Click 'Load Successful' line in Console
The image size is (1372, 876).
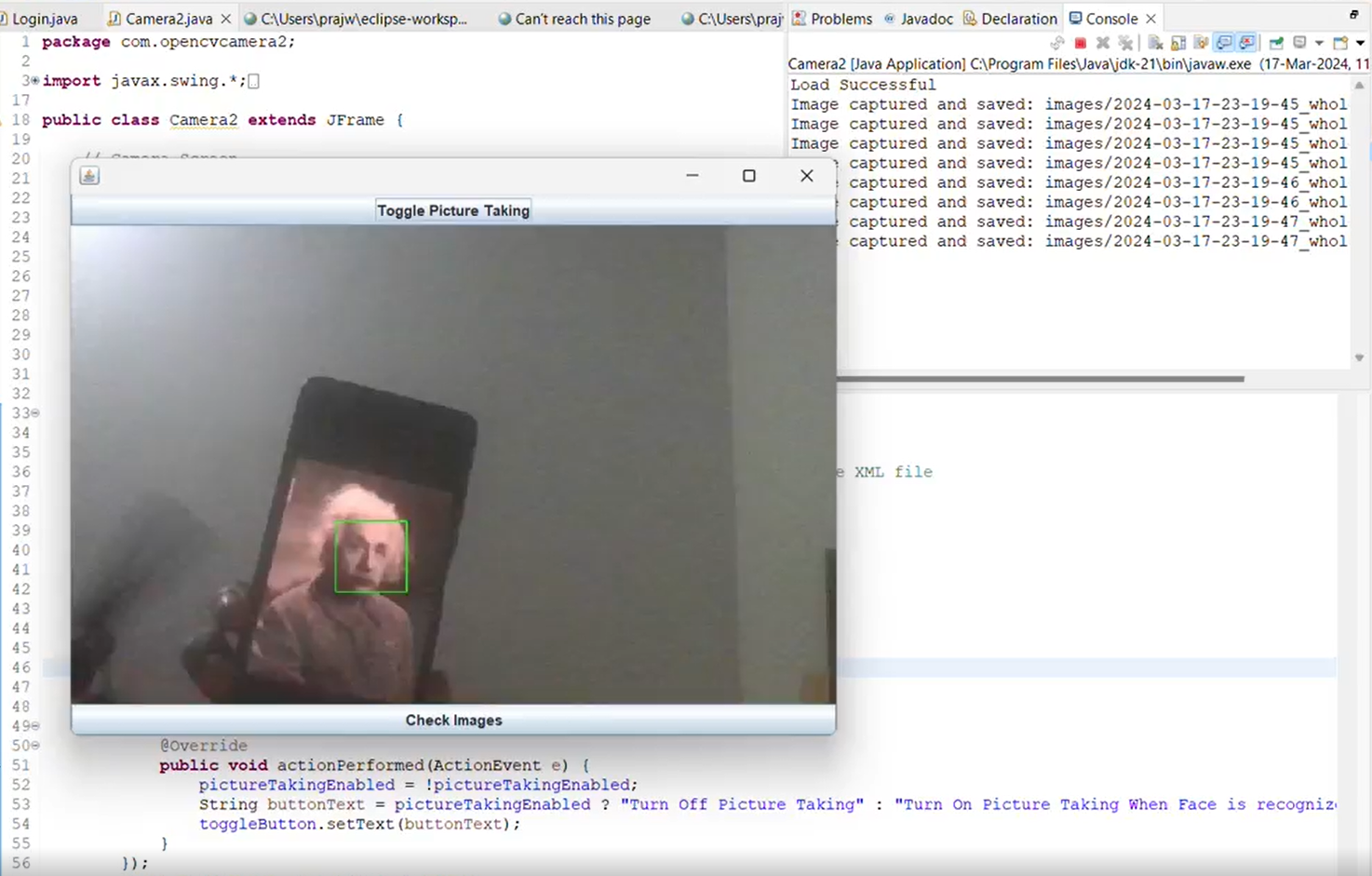[x=863, y=85]
